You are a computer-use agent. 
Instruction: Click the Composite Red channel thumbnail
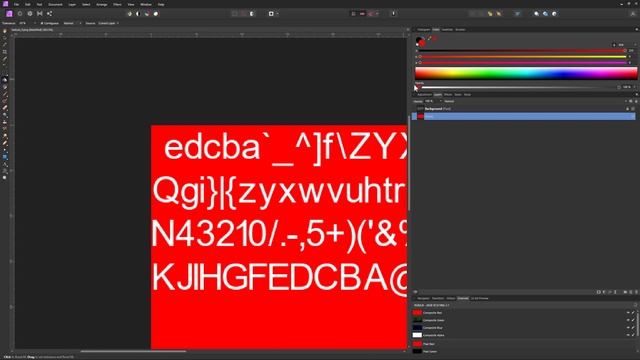point(417,313)
